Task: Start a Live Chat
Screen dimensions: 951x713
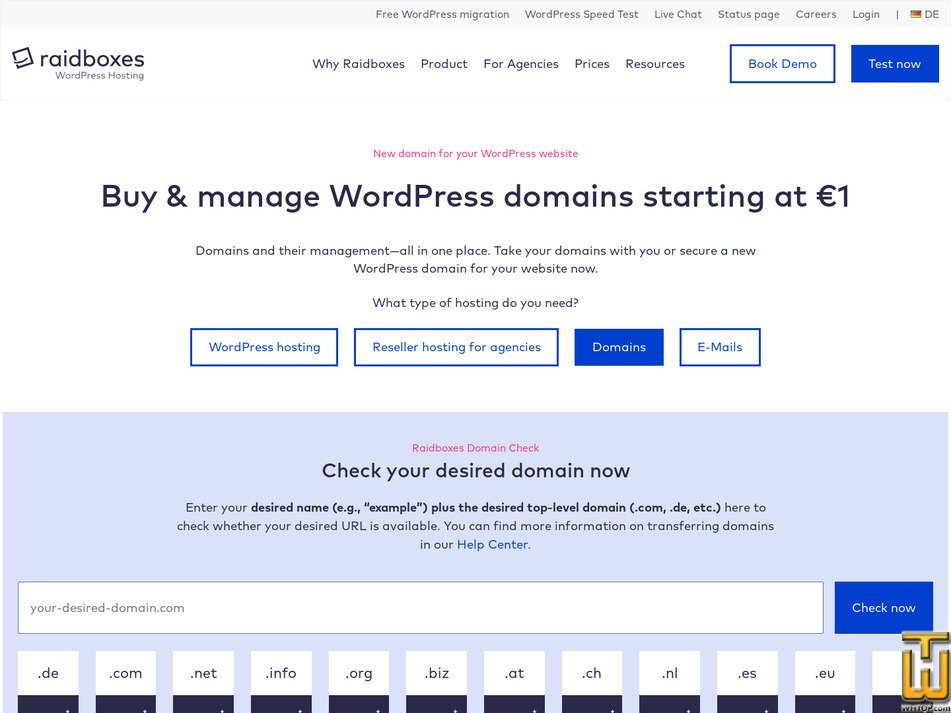Action: pos(678,14)
